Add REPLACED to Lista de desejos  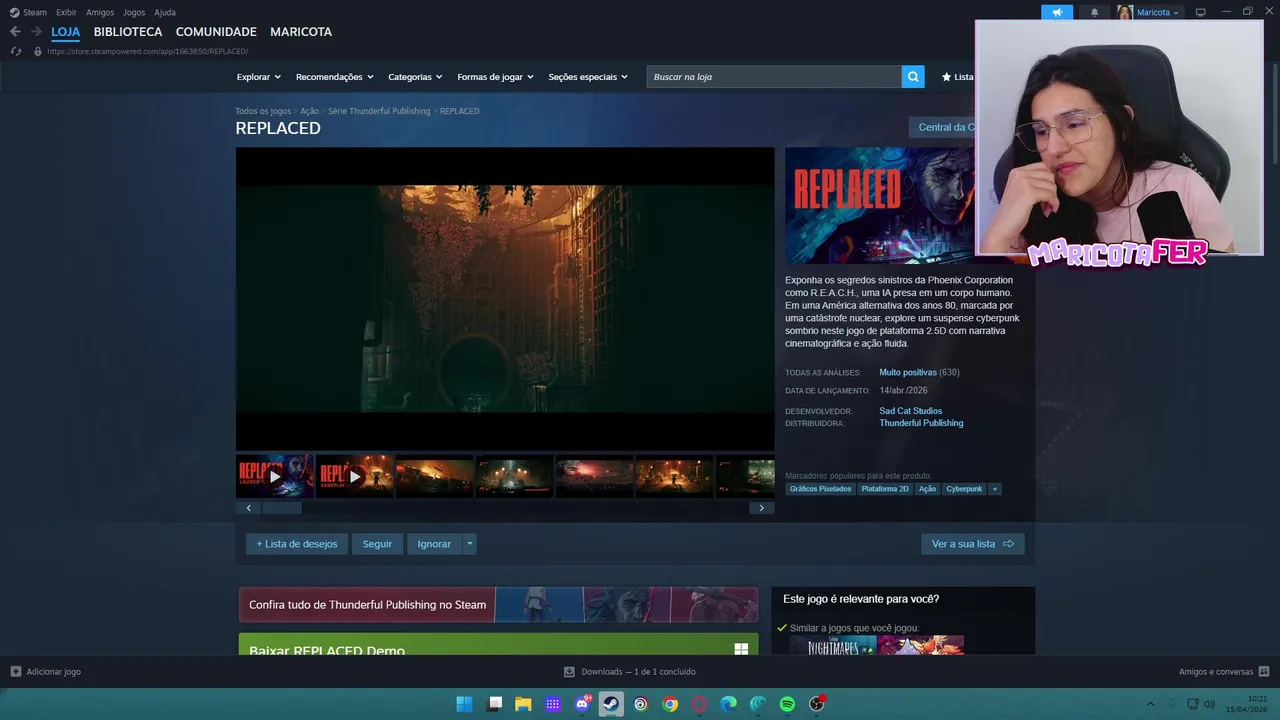pyautogui.click(x=297, y=544)
